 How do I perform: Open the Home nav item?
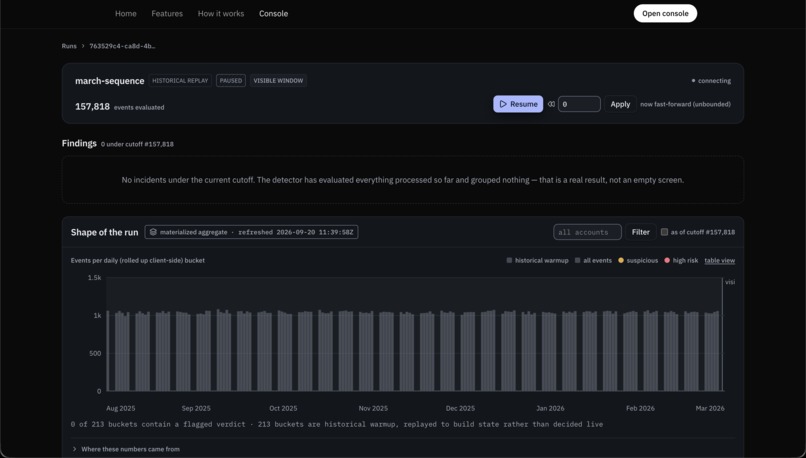(125, 13)
